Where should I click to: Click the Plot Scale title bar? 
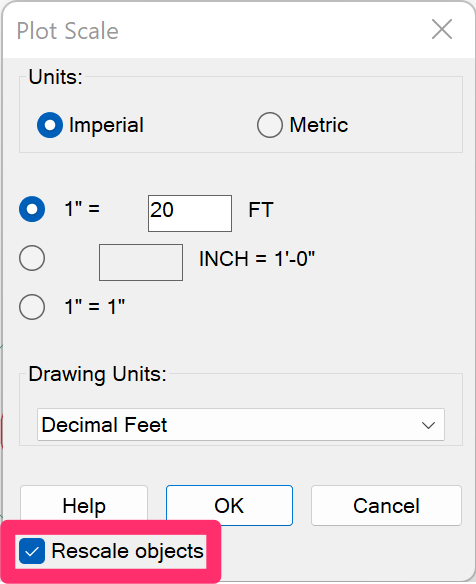[216, 30]
